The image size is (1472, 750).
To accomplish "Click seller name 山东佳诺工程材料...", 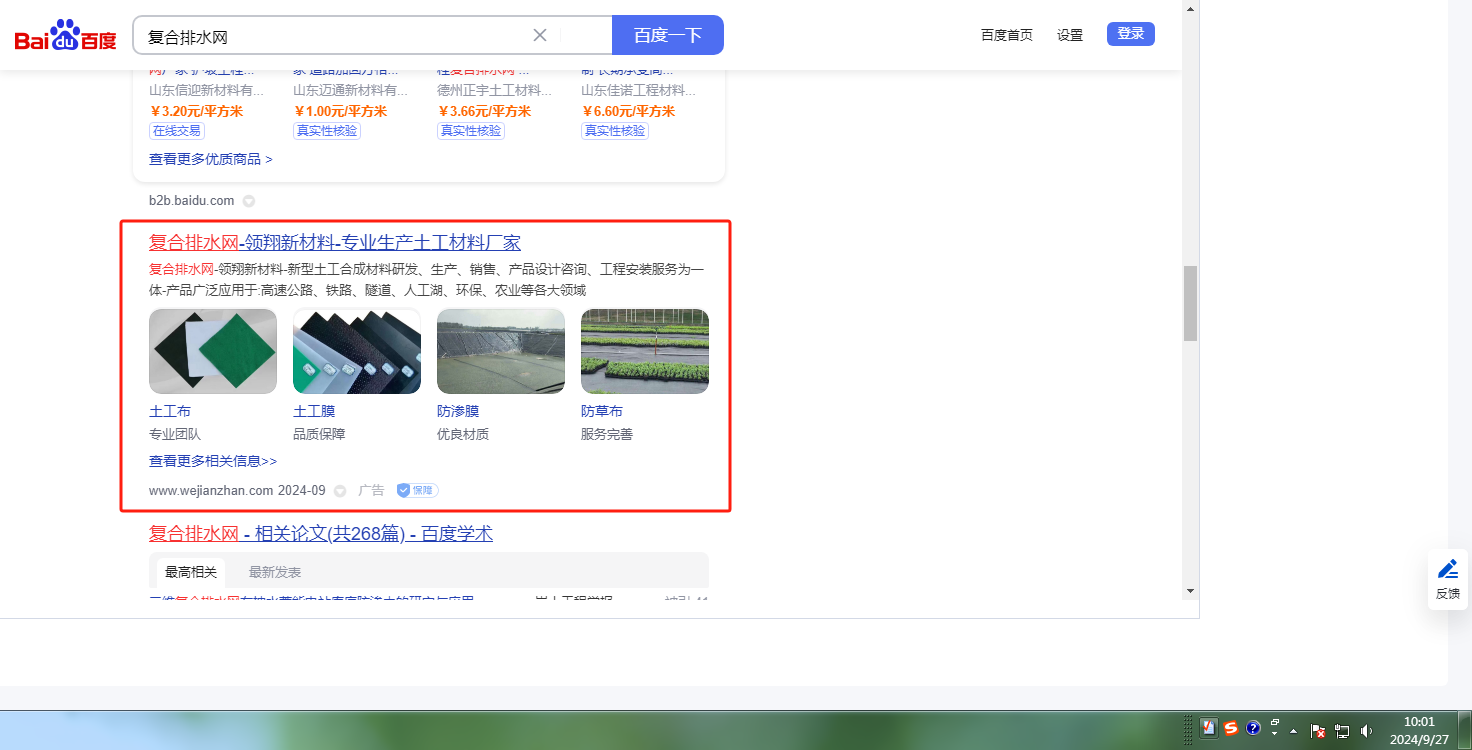I will tap(639, 90).
